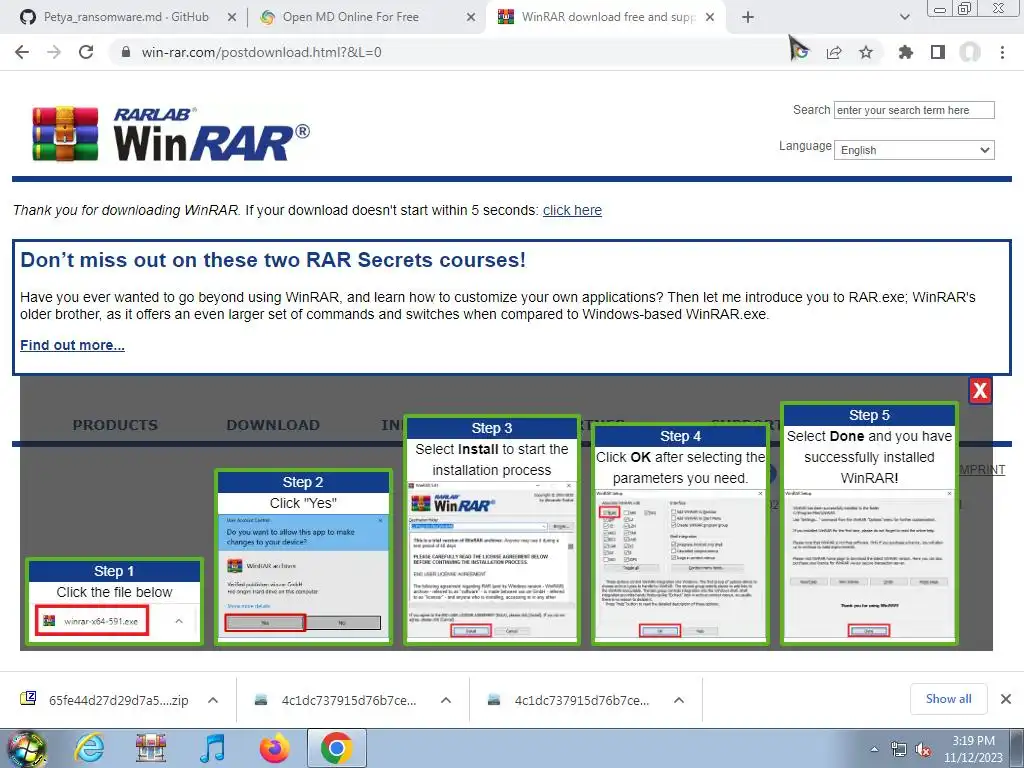Share this page via share icon
Viewport: 1024px width, 768px height.
[x=834, y=52]
